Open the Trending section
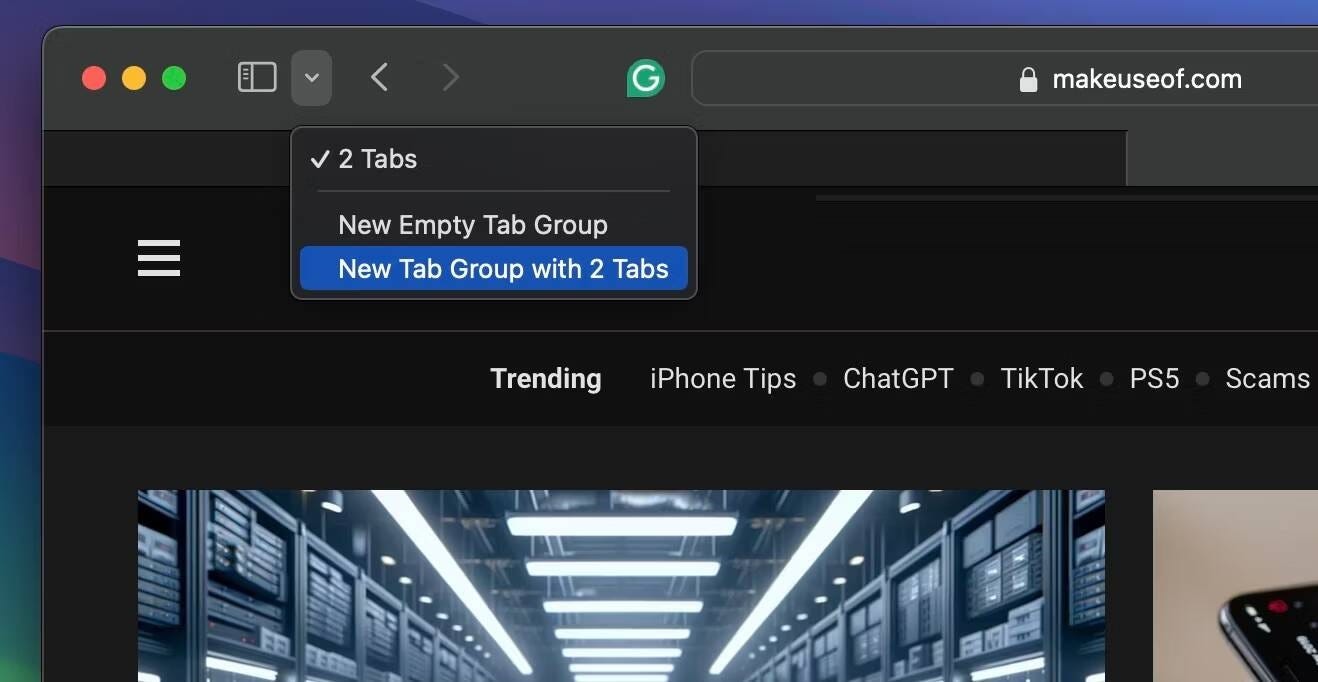Screen dimensions: 1318x682 point(545,378)
